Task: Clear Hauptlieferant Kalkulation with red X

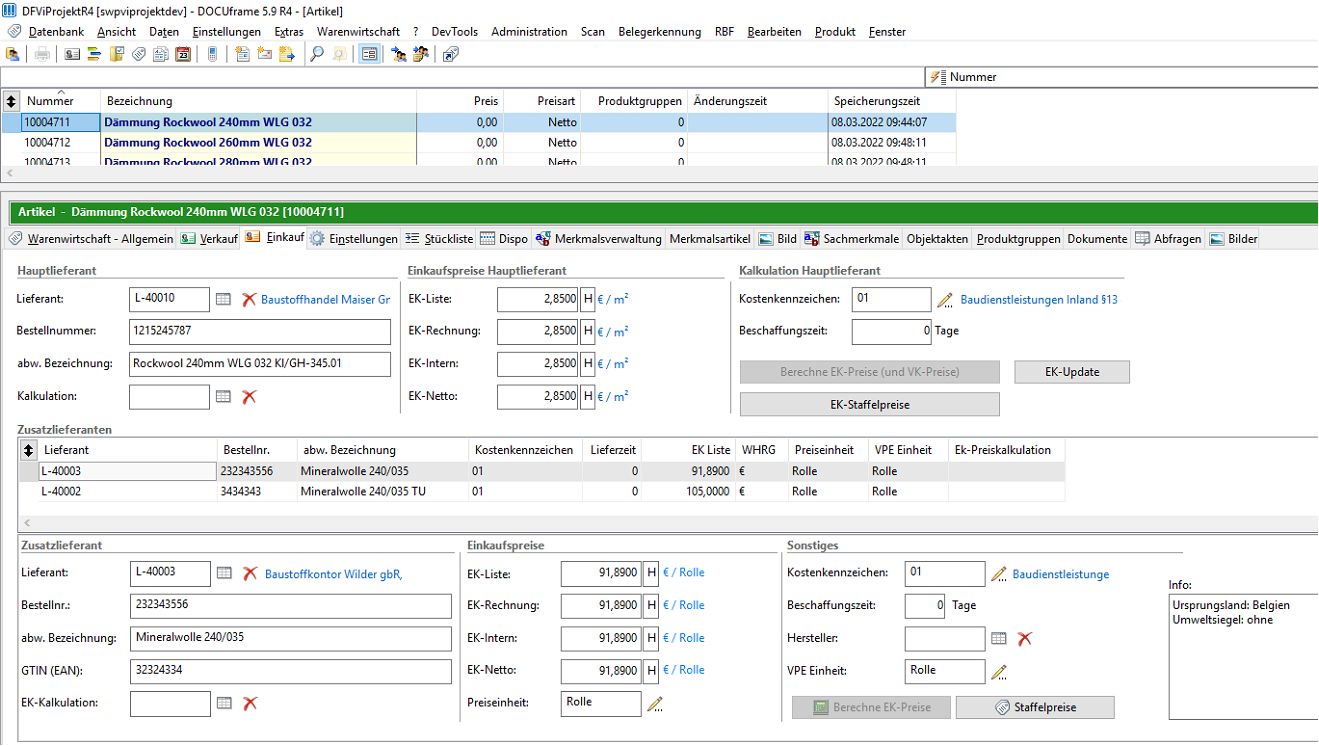Action: click(249, 397)
